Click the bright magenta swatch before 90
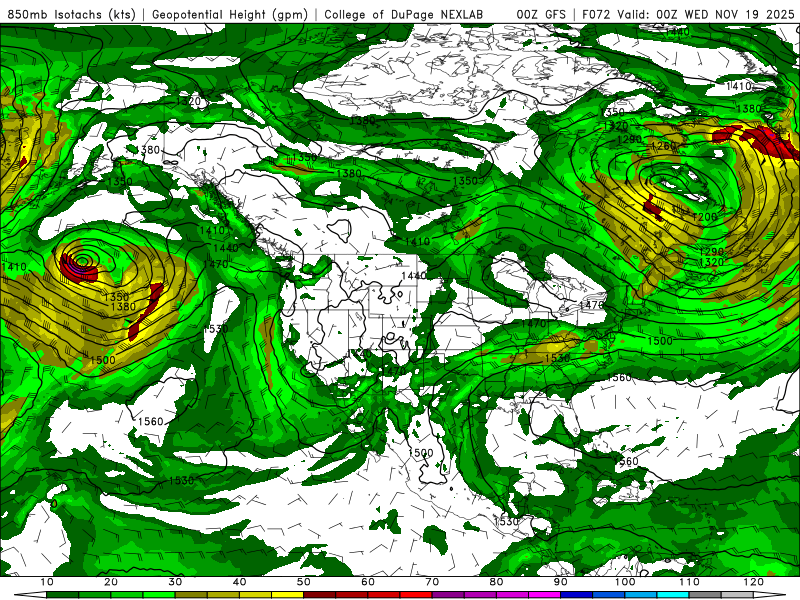 point(544,595)
